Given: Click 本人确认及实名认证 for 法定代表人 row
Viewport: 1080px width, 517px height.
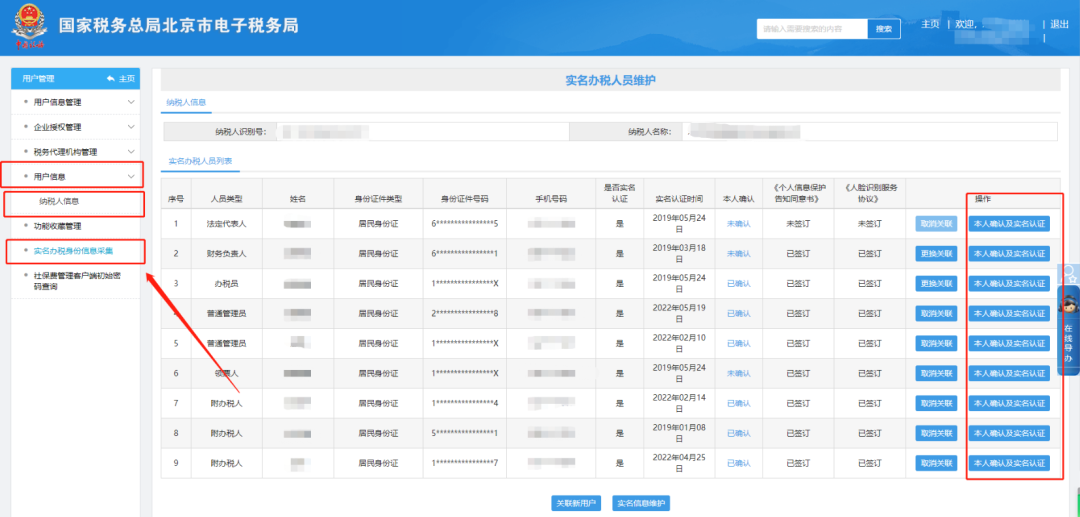Looking at the screenshot, I should coord(1009,224).
